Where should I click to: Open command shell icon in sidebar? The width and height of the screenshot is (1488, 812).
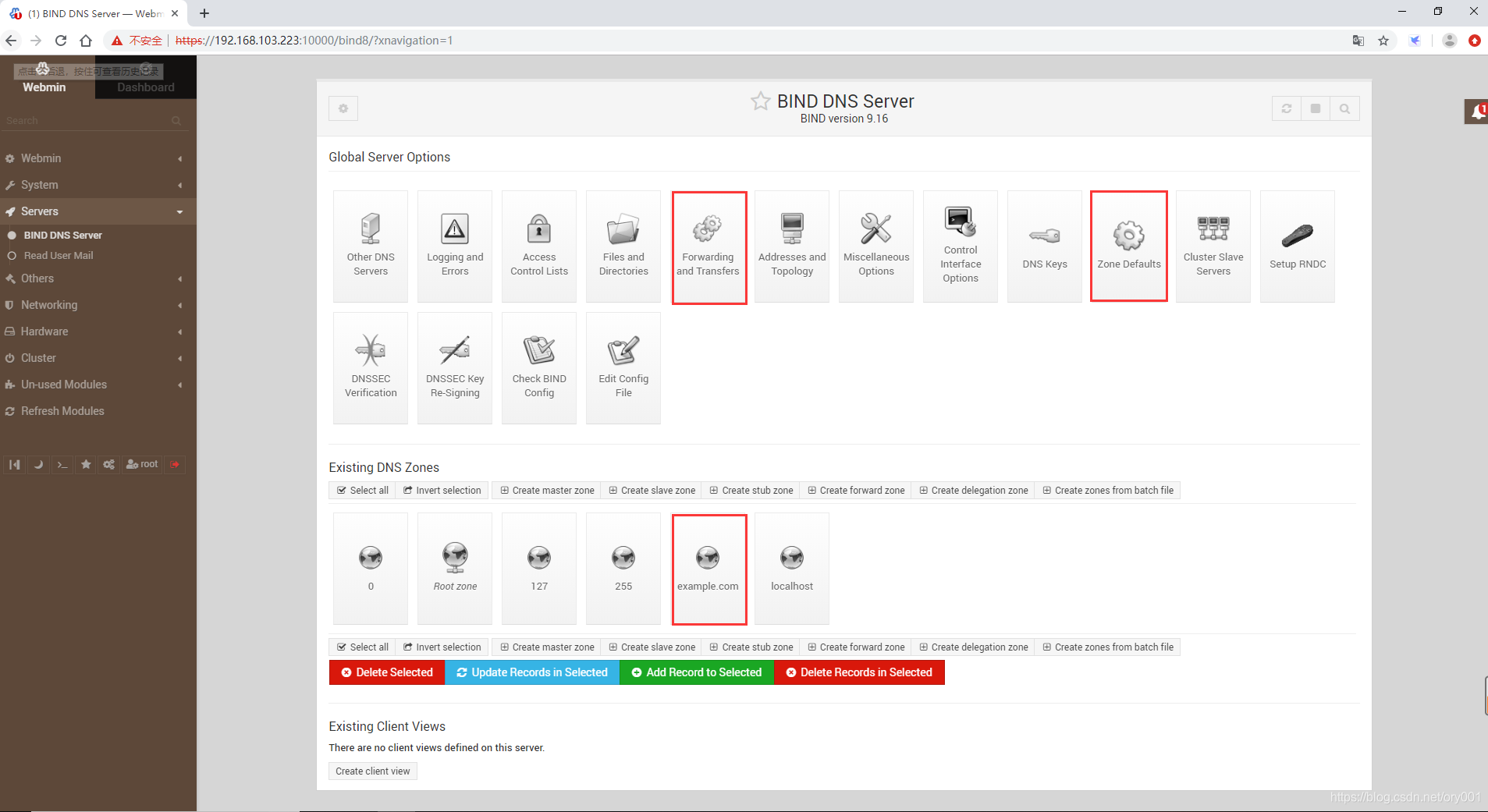coord(62,464)
